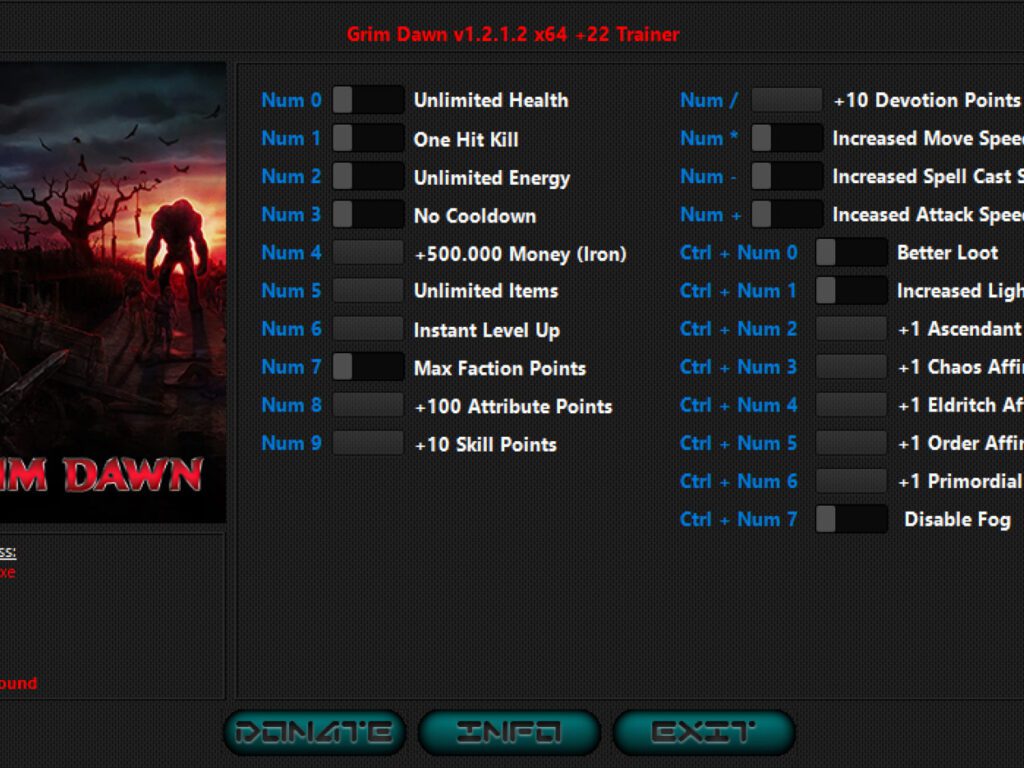
Task: Click the 'Num /' hotkey label
Action: (709, 101)
